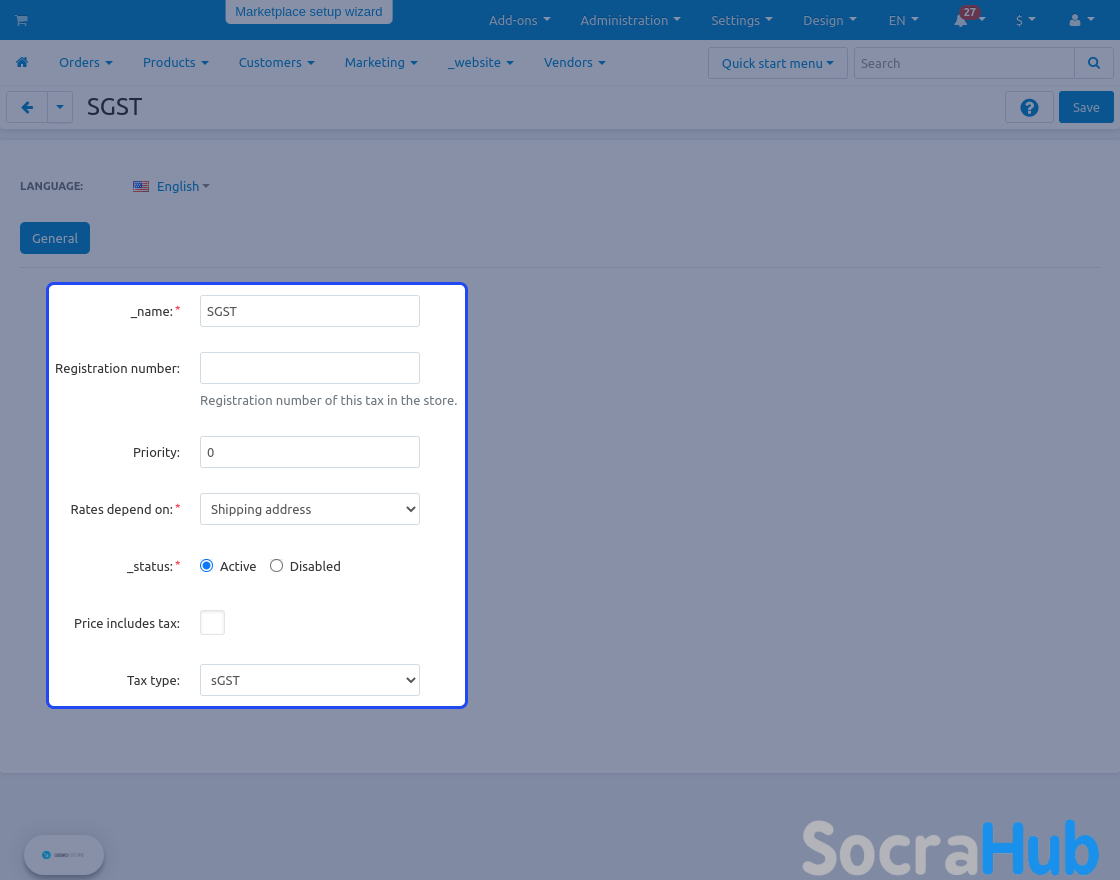Open the Quick start menu dropdown
Image resolution: width=1120 pixels, height=880 pixels.
tap(777, 63)
